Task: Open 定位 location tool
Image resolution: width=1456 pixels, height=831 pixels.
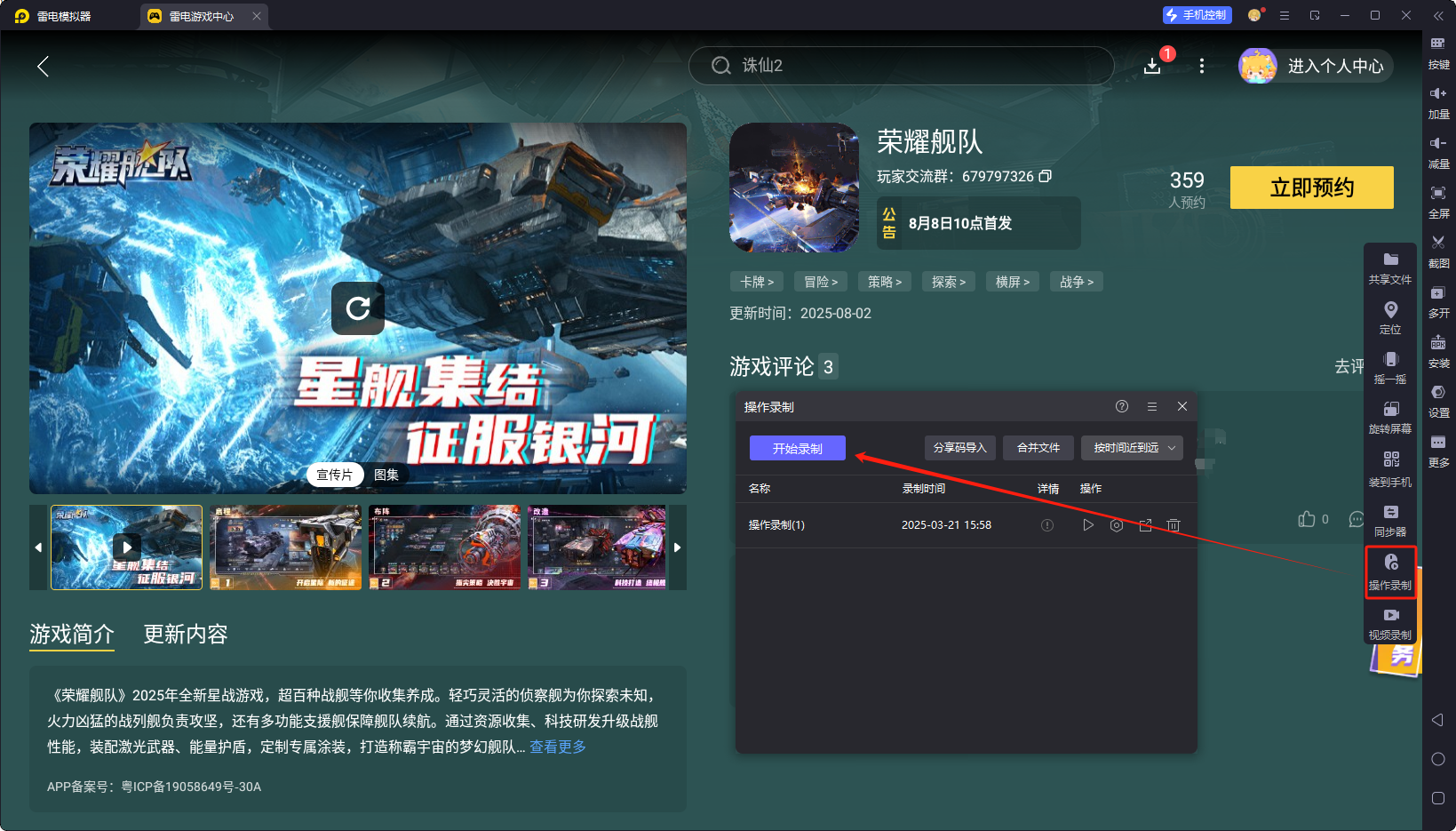Action: [x=1390, y=318]
